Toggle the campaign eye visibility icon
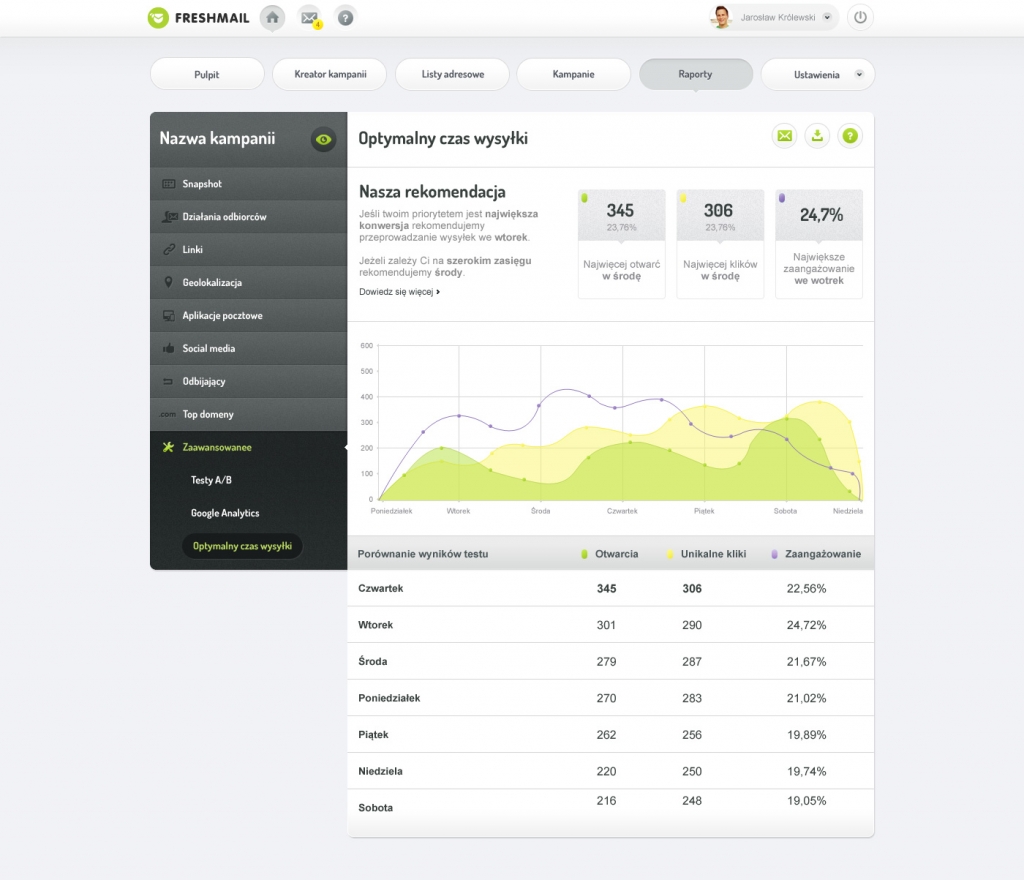 click(x=323, y=140)
